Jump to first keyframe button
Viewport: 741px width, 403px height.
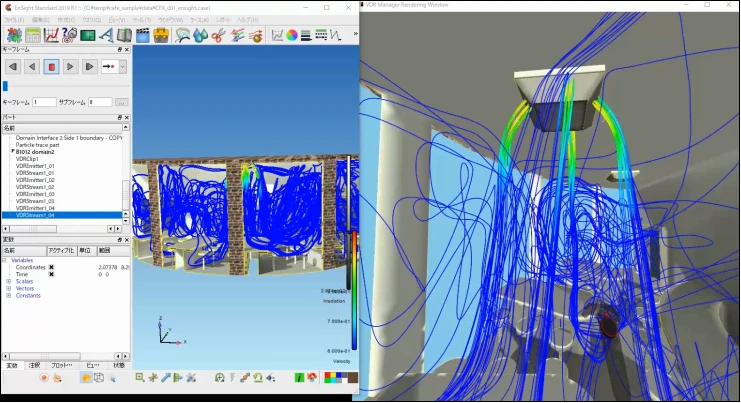point(13,67)
